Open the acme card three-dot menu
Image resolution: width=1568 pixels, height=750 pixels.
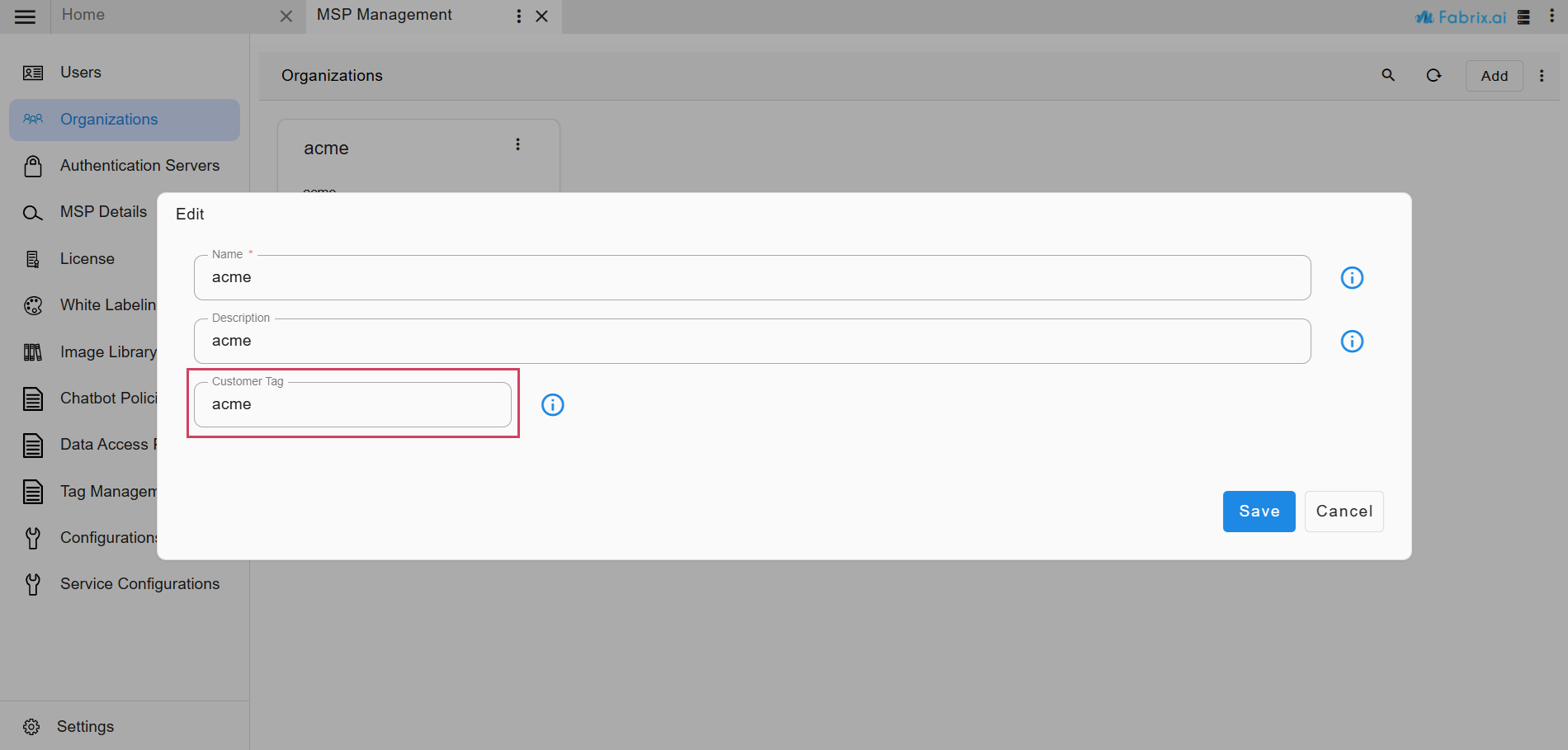[x=517, y=144]
